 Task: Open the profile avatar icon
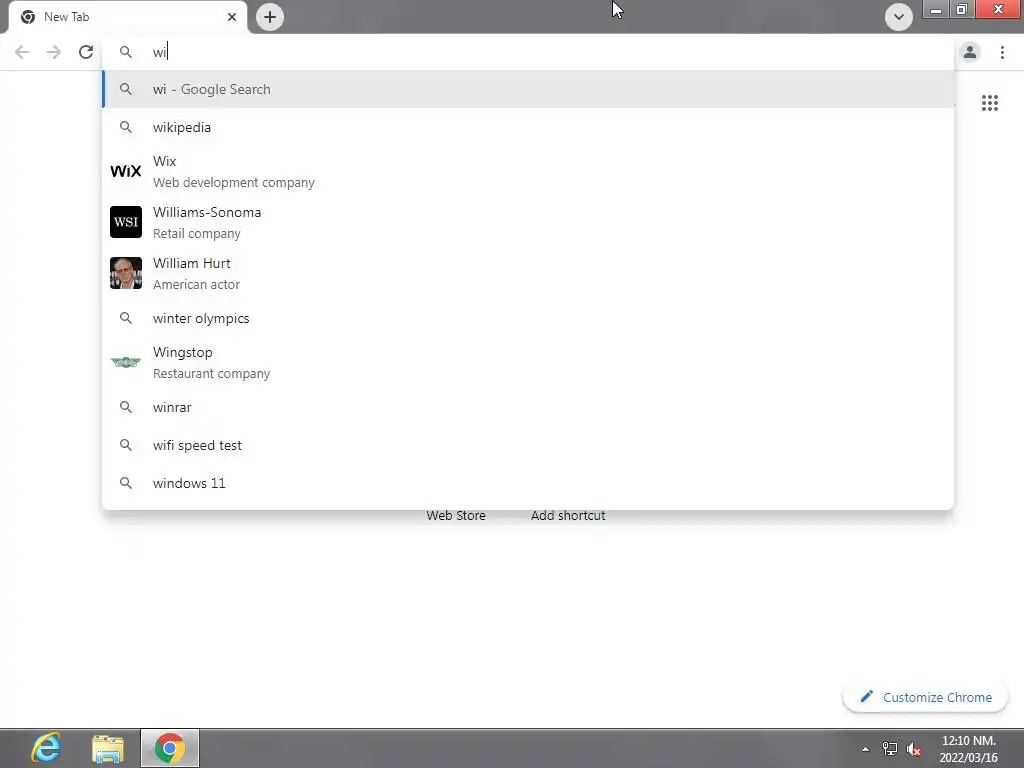coord(970,52)
